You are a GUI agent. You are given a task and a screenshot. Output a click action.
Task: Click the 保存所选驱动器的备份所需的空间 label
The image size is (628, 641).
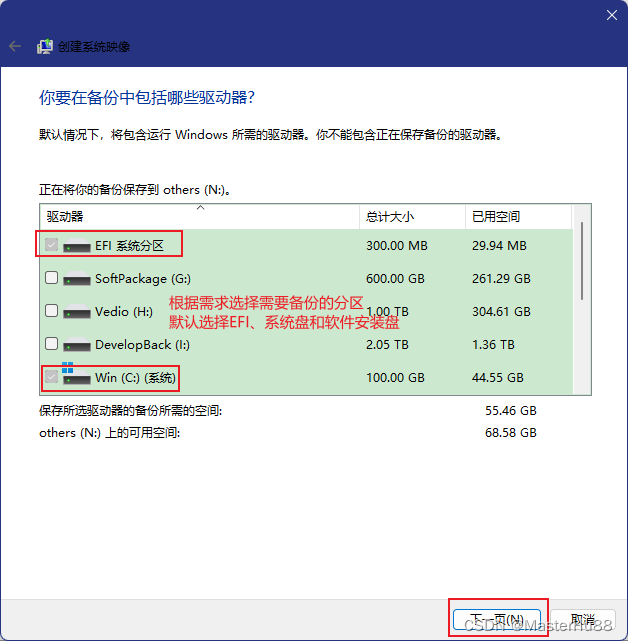pos(130,411)
